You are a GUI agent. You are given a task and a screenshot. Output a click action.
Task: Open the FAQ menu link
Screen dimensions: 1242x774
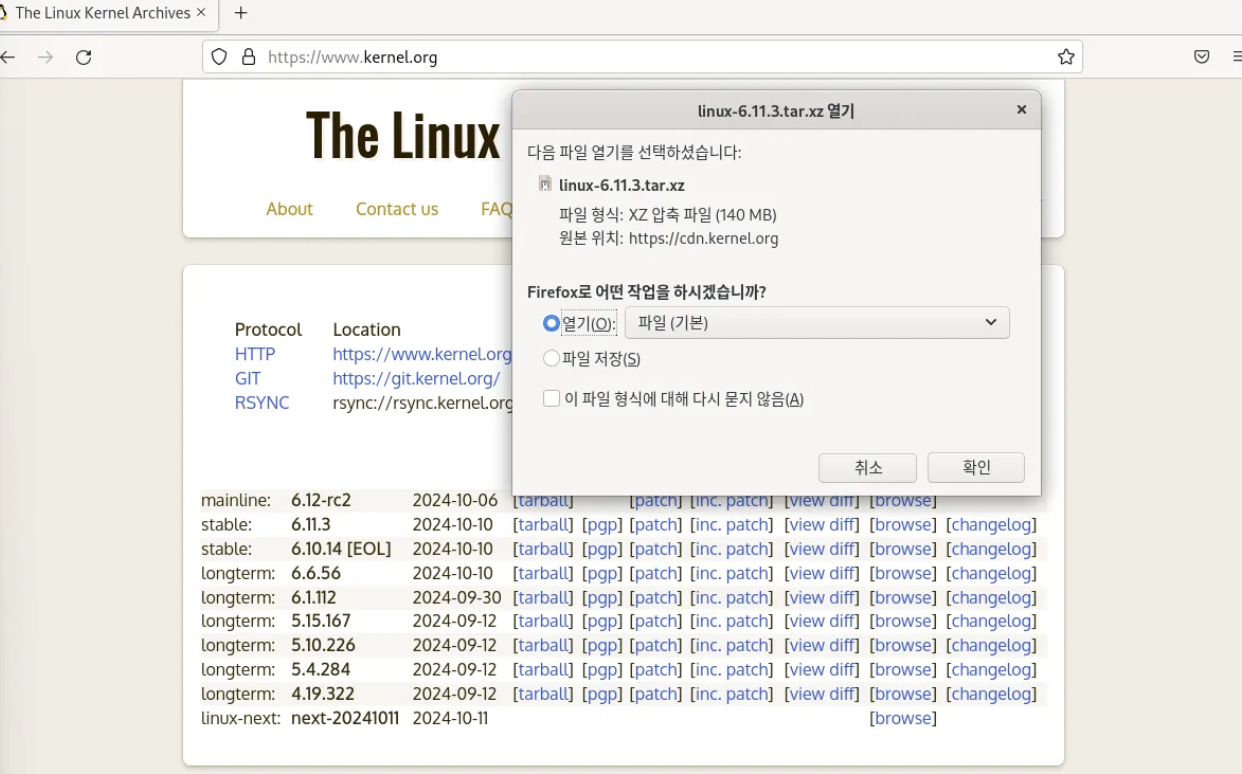tap(496, 209)
